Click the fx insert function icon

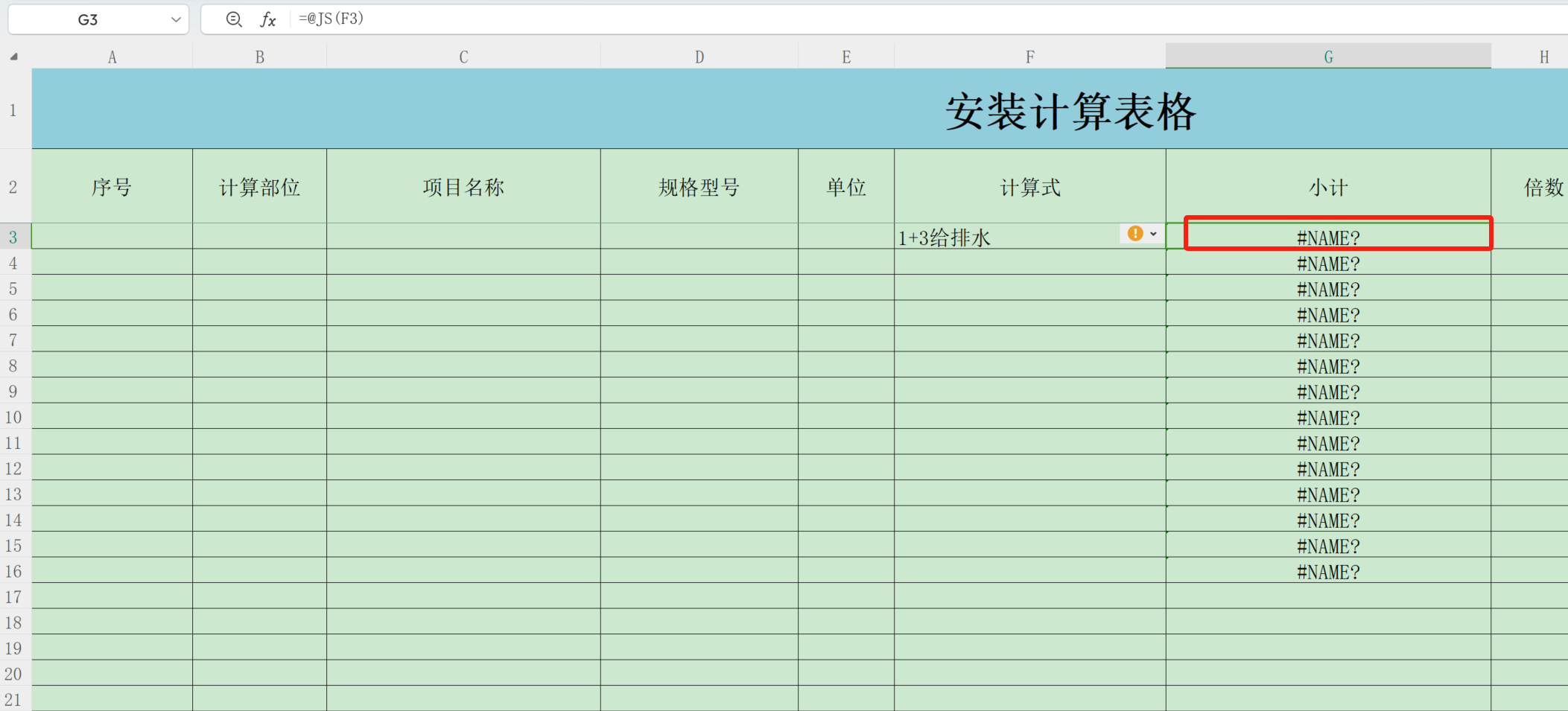tap(268, 19)
